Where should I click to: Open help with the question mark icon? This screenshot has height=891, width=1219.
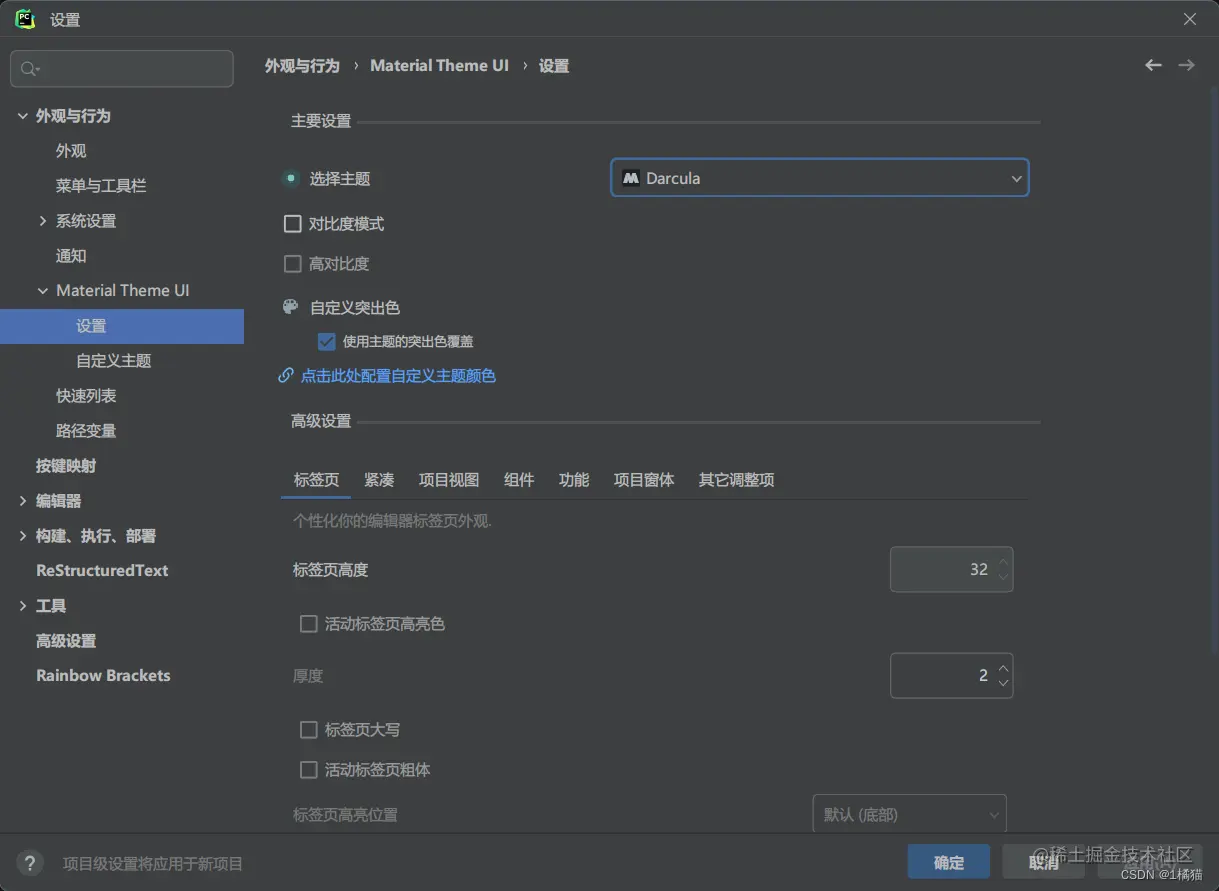point(30,863)
